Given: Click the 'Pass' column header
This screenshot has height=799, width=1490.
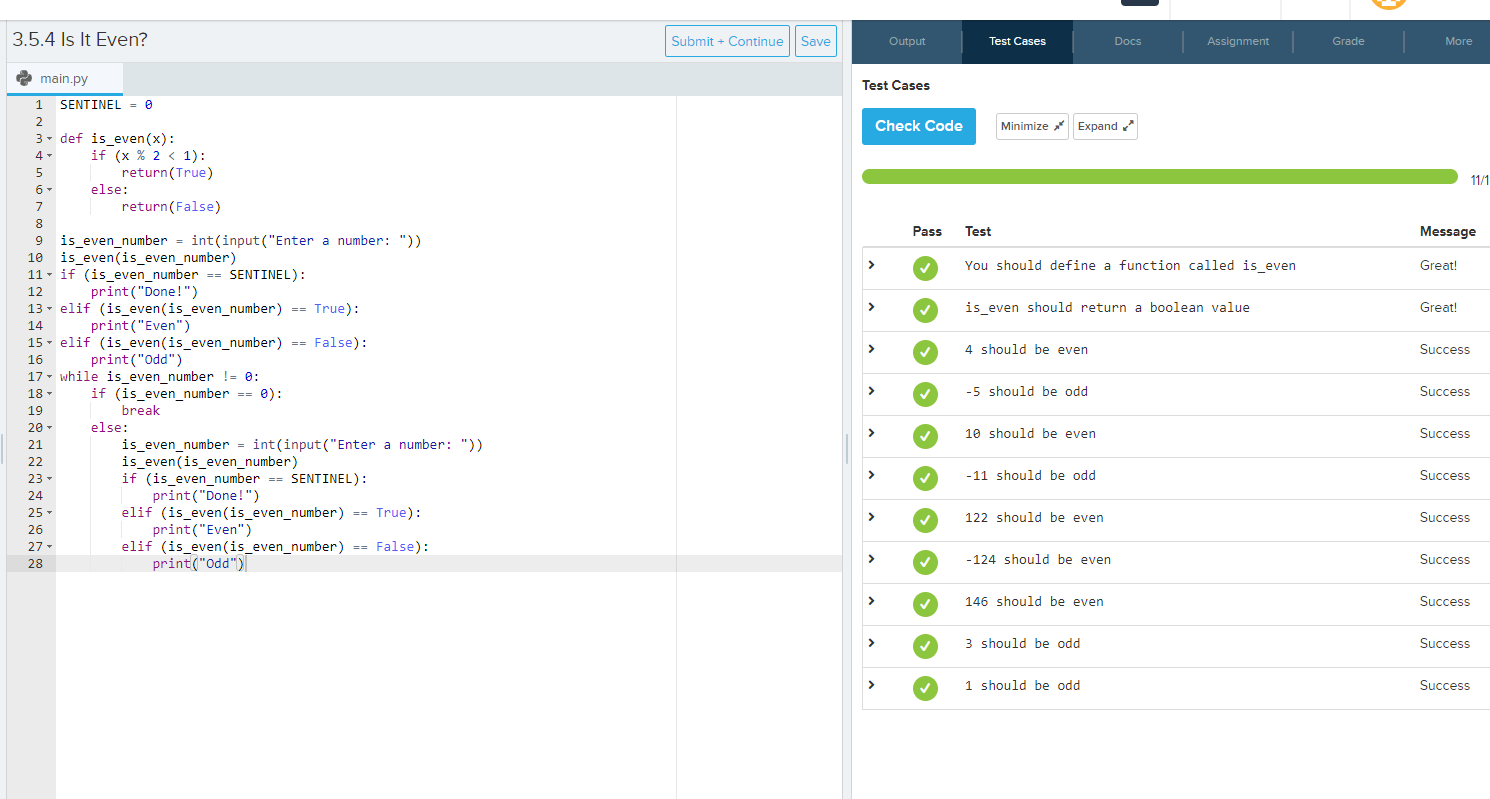Looking at the screenshot, I should point(927,231).
